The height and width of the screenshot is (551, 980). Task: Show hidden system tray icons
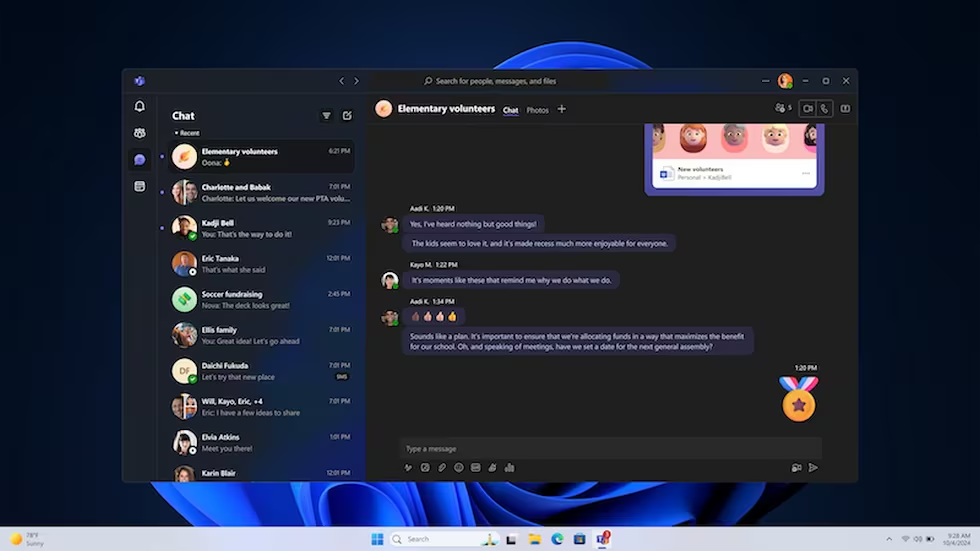[889, 539]
